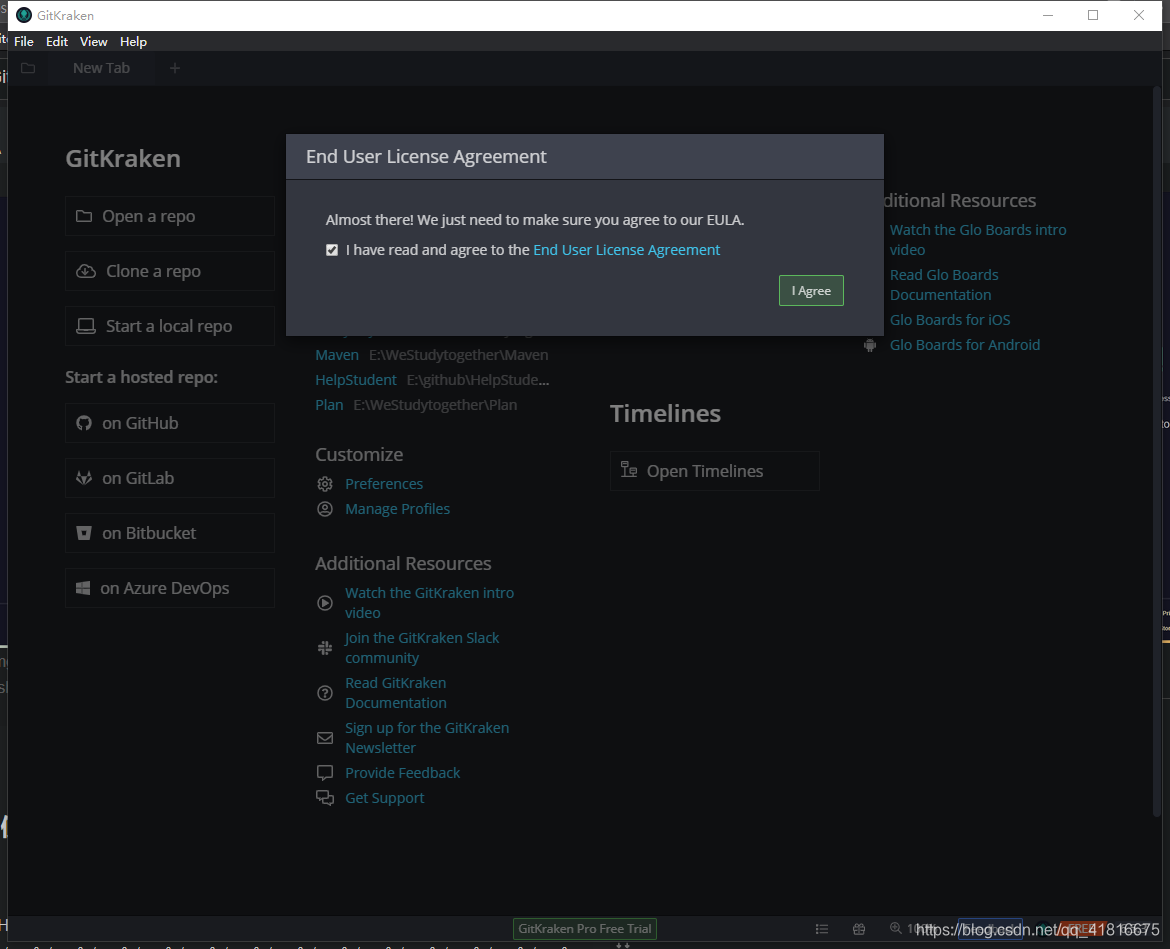Click Maven path E:\WeStudytogether\Maven

click(x=458, y=355)
